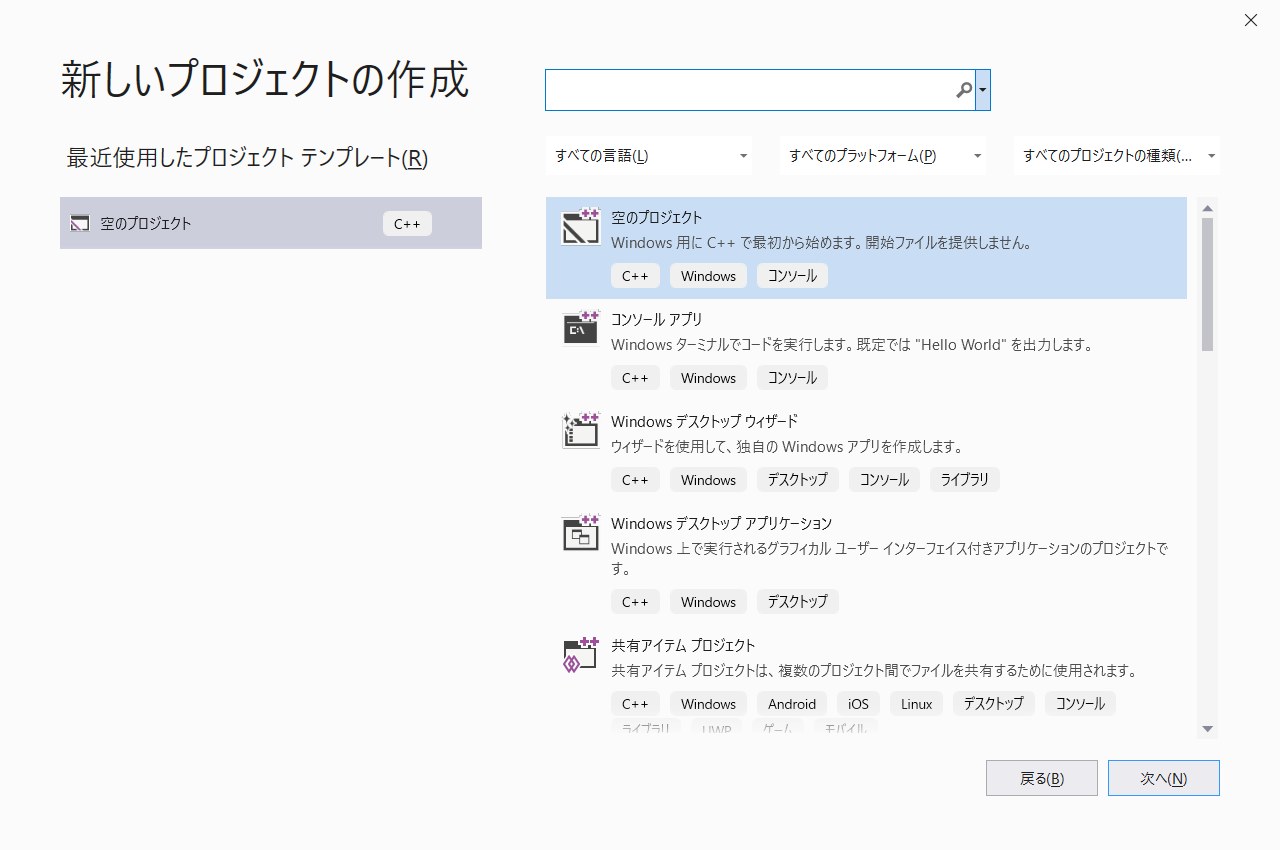
Task: Close the new project dialog
Action: pyautogui.click(x=1251, y=20)
